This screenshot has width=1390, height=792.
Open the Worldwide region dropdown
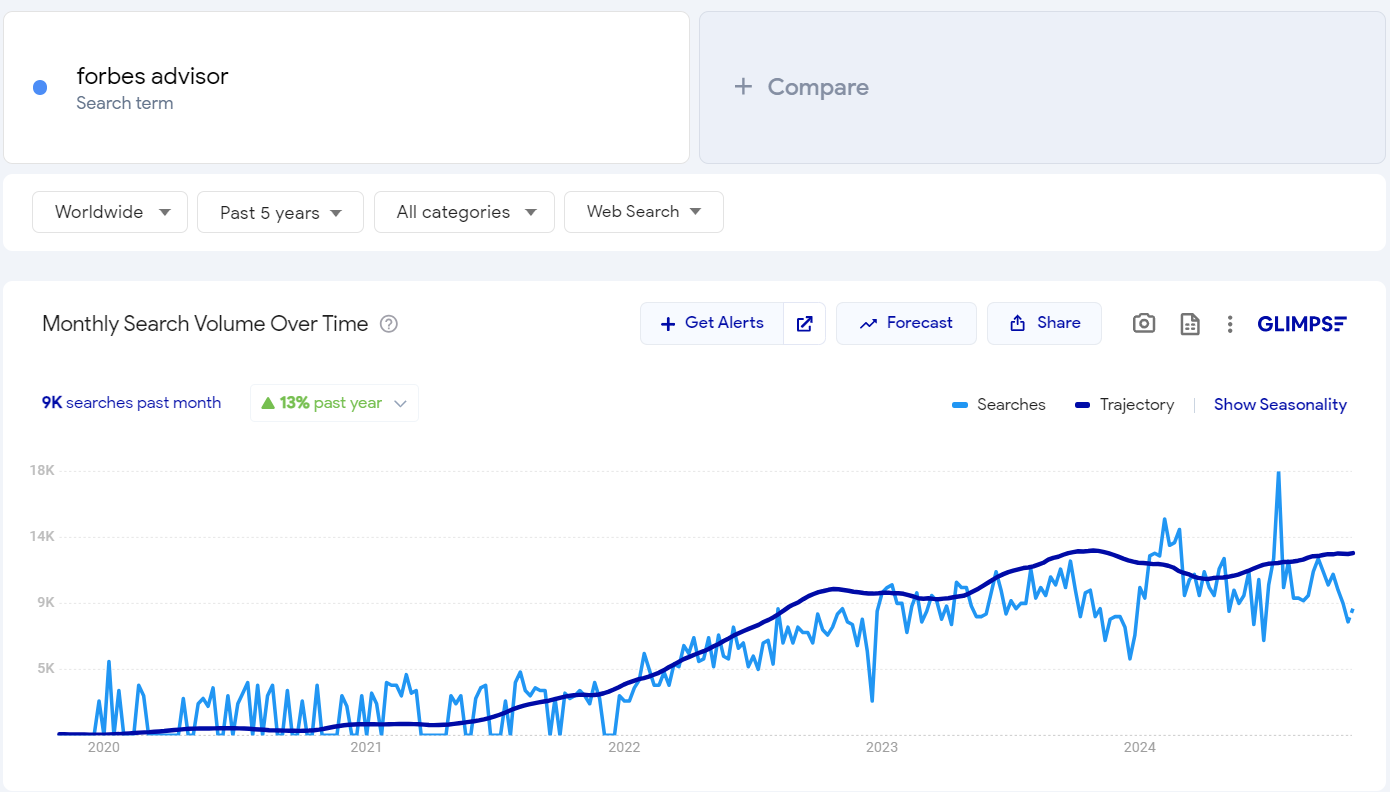pyautogui.click(x=110, y=212)
